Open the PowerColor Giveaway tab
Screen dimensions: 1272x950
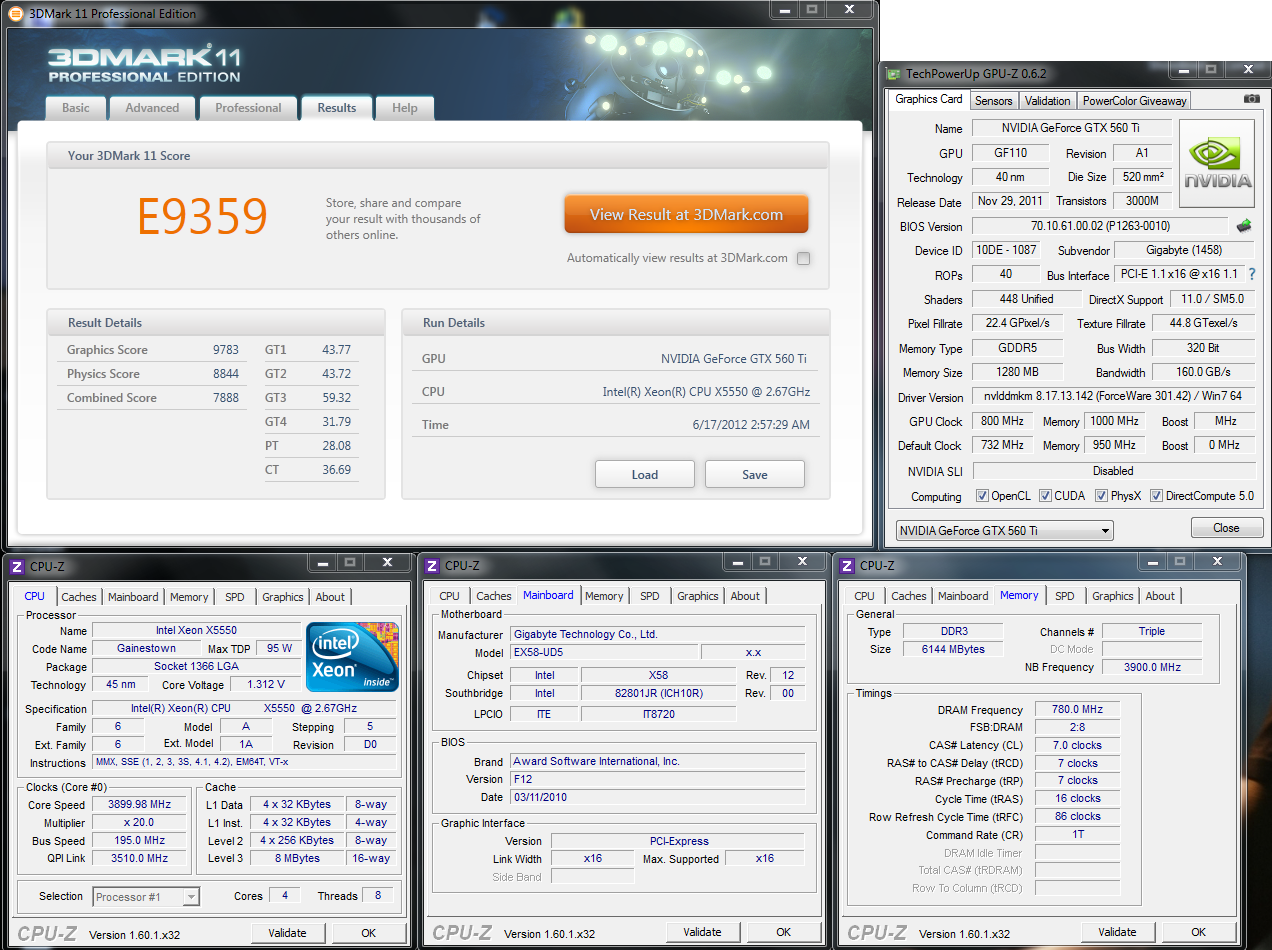1135,100
